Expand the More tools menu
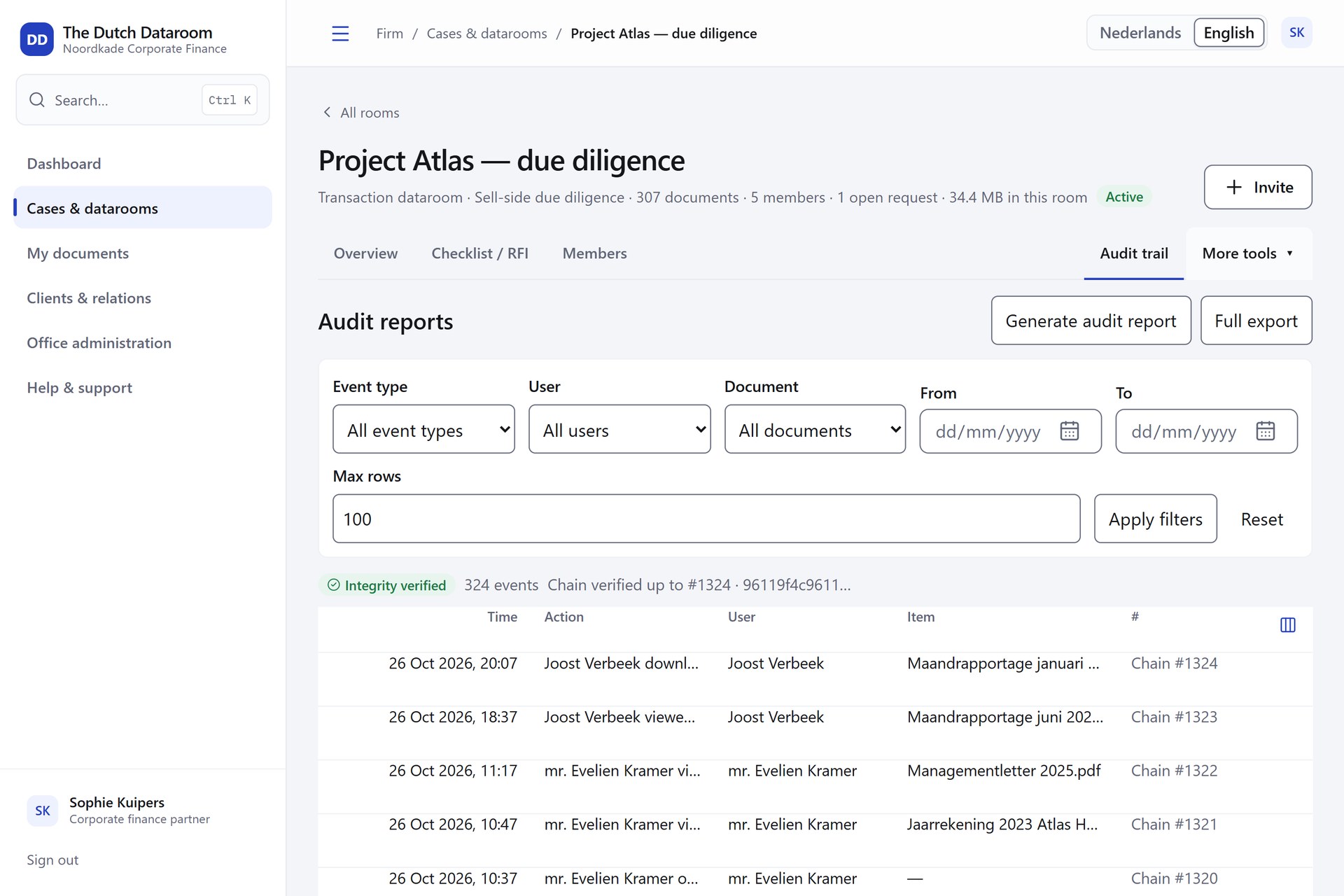This screenshot has height=896, width=1344. coord(1247,253)
